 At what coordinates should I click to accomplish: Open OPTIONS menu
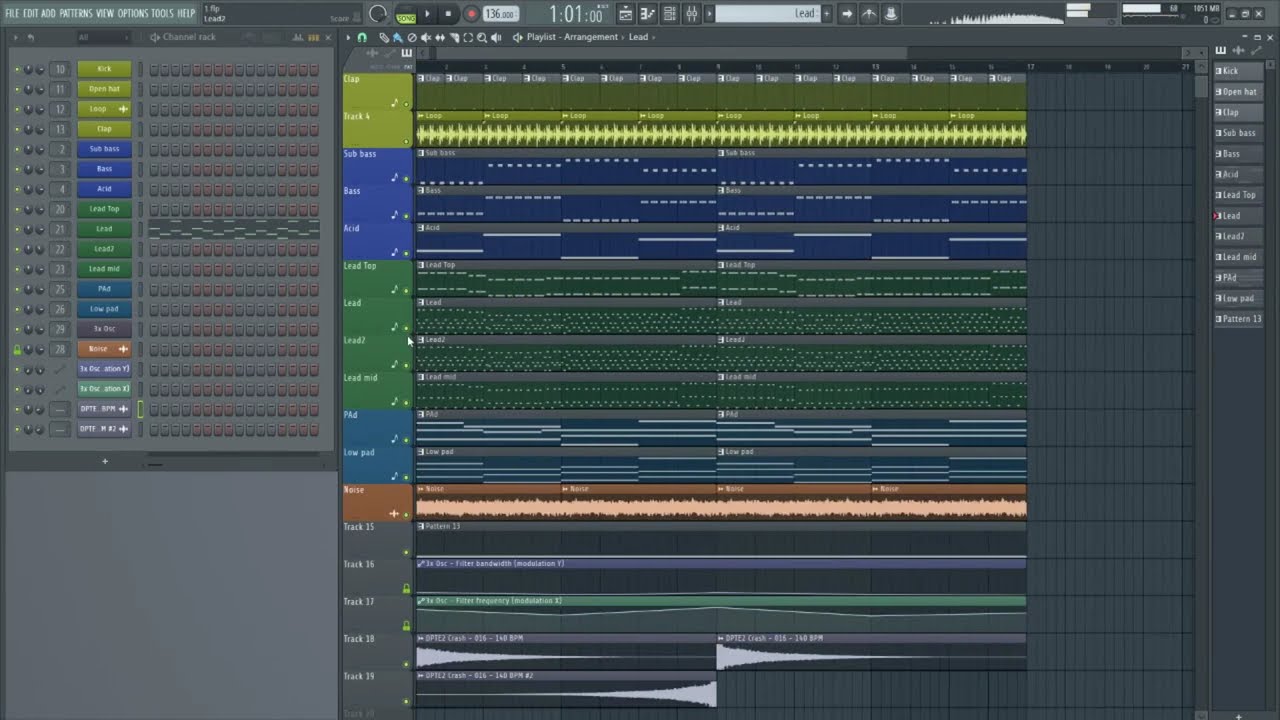tap(133, 13)
